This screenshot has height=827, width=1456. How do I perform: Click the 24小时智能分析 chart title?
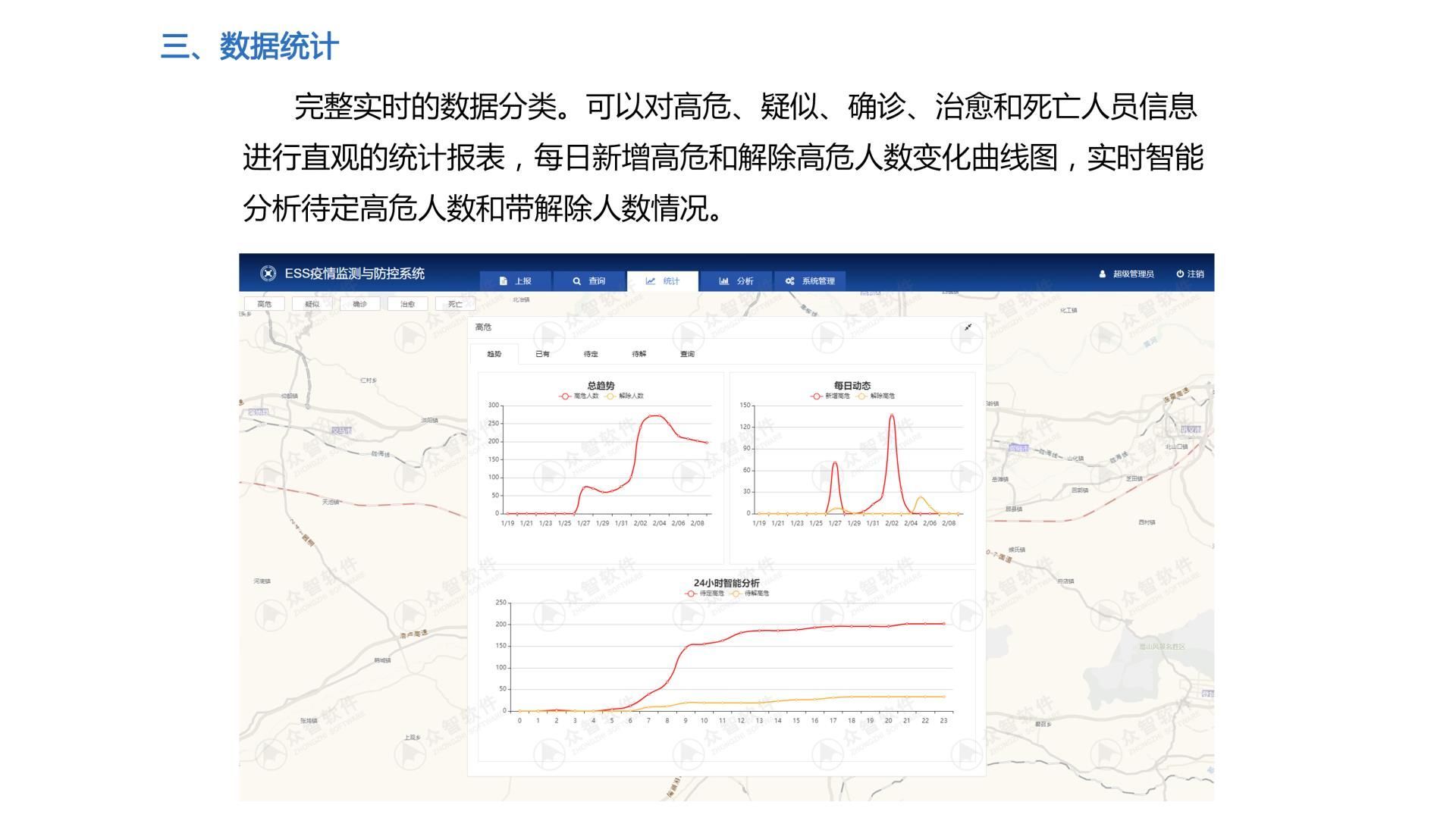click(x=726, y=583)
